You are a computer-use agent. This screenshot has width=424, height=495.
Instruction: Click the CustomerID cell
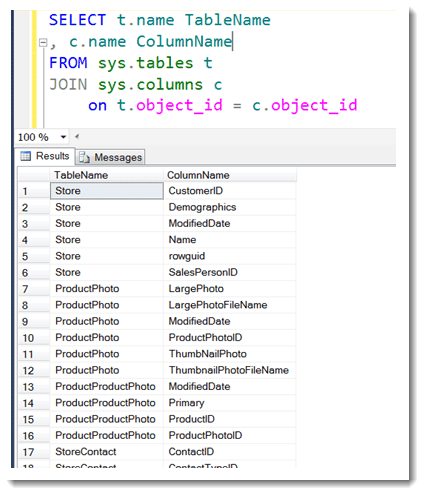coord(230,191)
